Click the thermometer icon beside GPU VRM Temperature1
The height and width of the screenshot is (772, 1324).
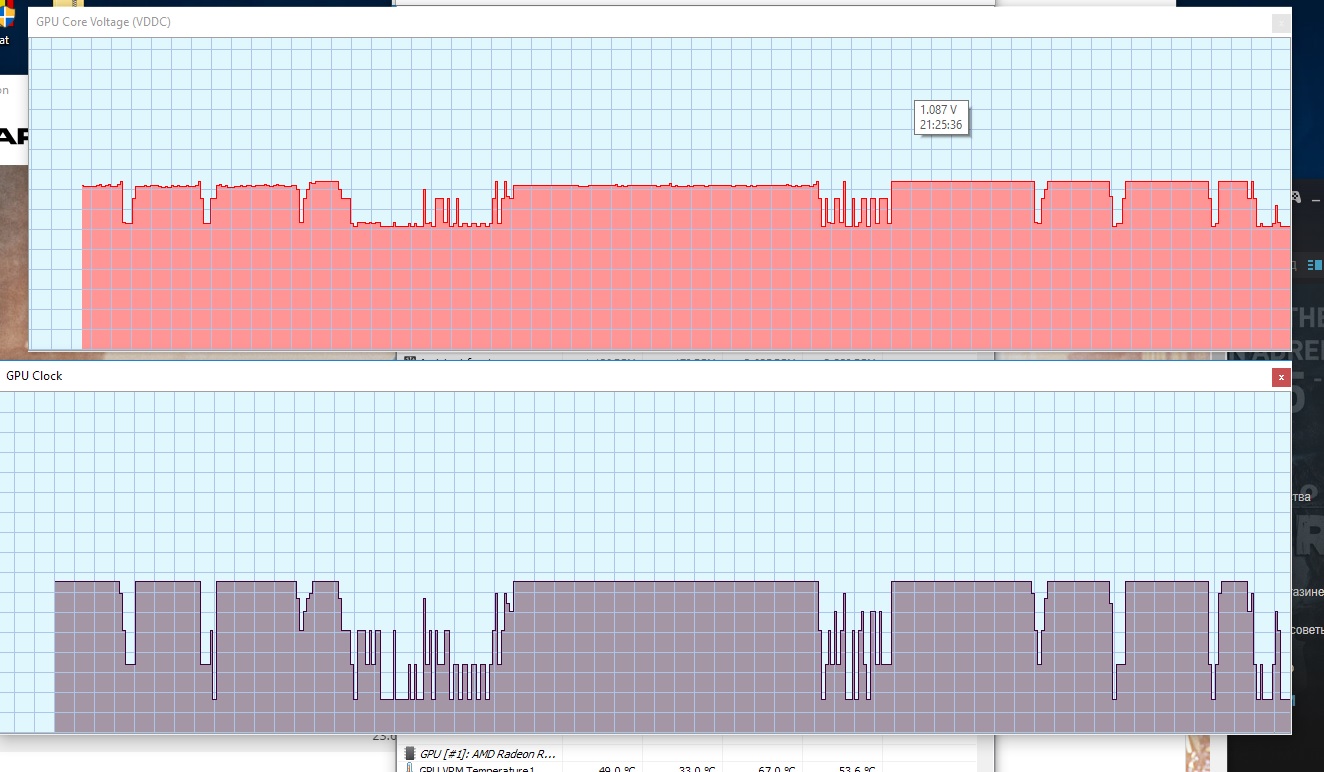[409, 768]
